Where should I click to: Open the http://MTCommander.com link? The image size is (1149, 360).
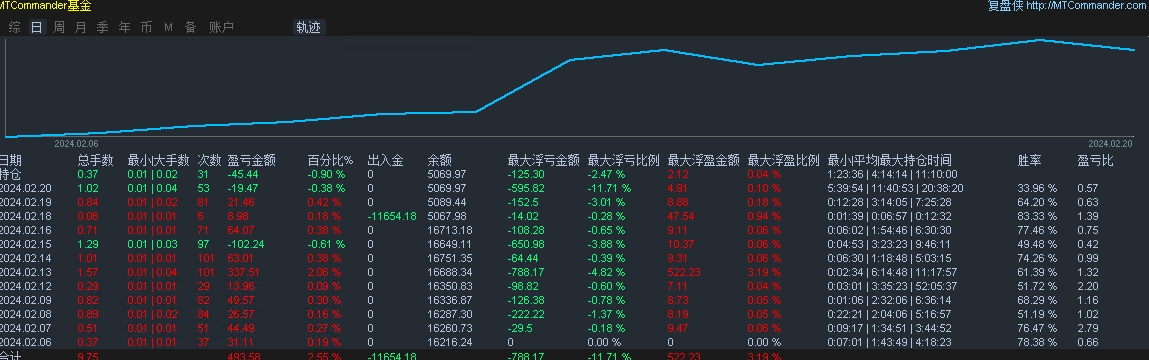1087,6
